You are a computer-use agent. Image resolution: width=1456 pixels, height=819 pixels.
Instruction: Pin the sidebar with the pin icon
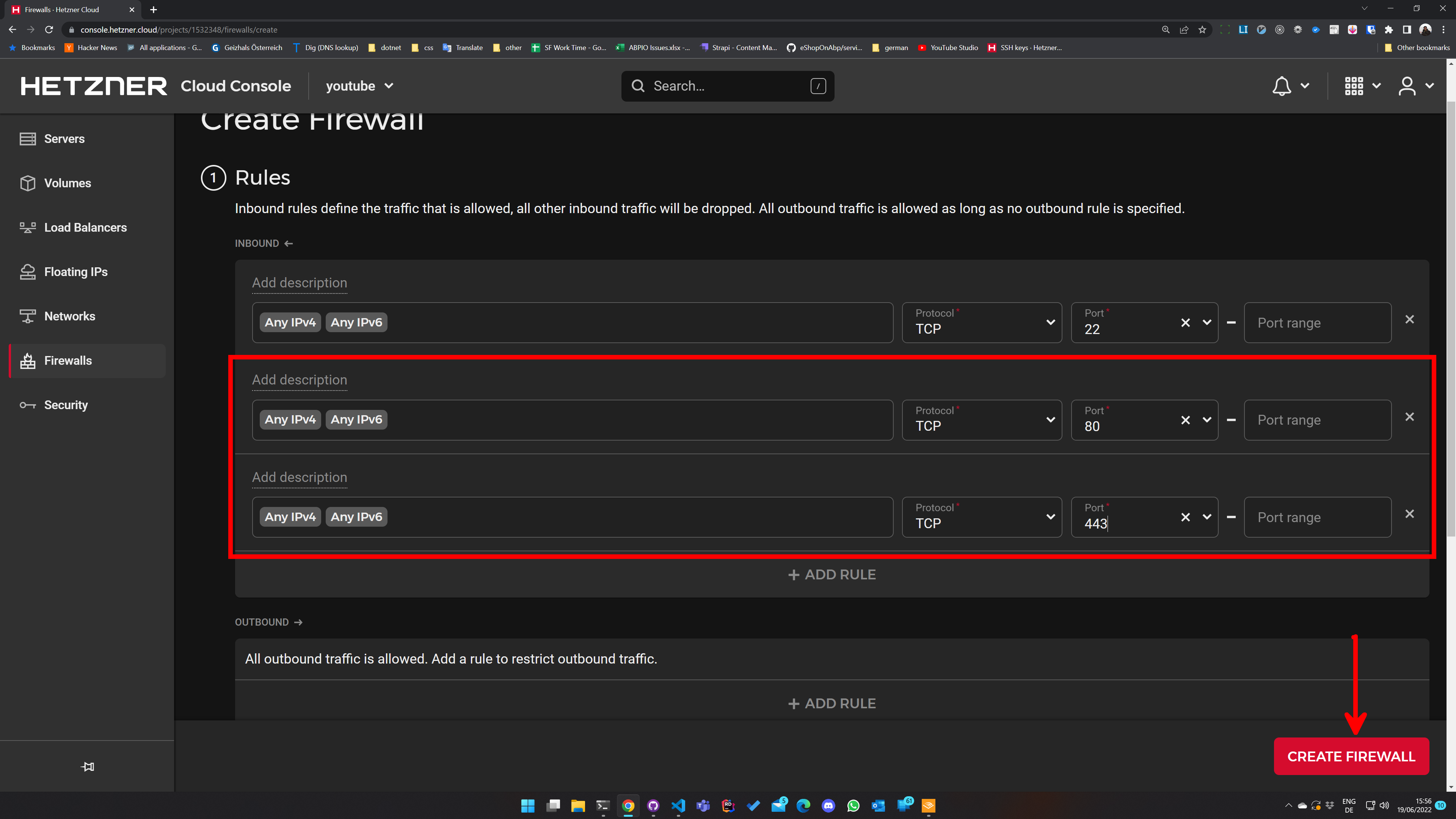(88, 766)
